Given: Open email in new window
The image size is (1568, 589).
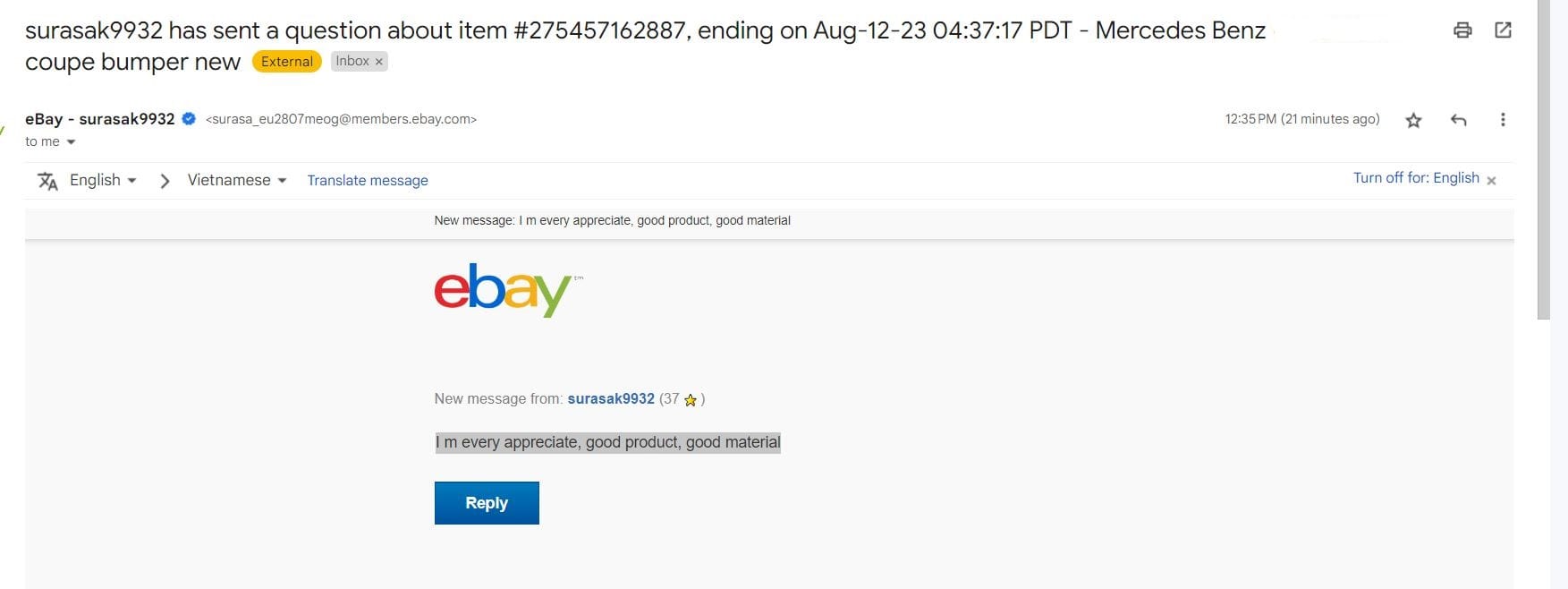Looking at the screenshot, I should [1504, 30].
